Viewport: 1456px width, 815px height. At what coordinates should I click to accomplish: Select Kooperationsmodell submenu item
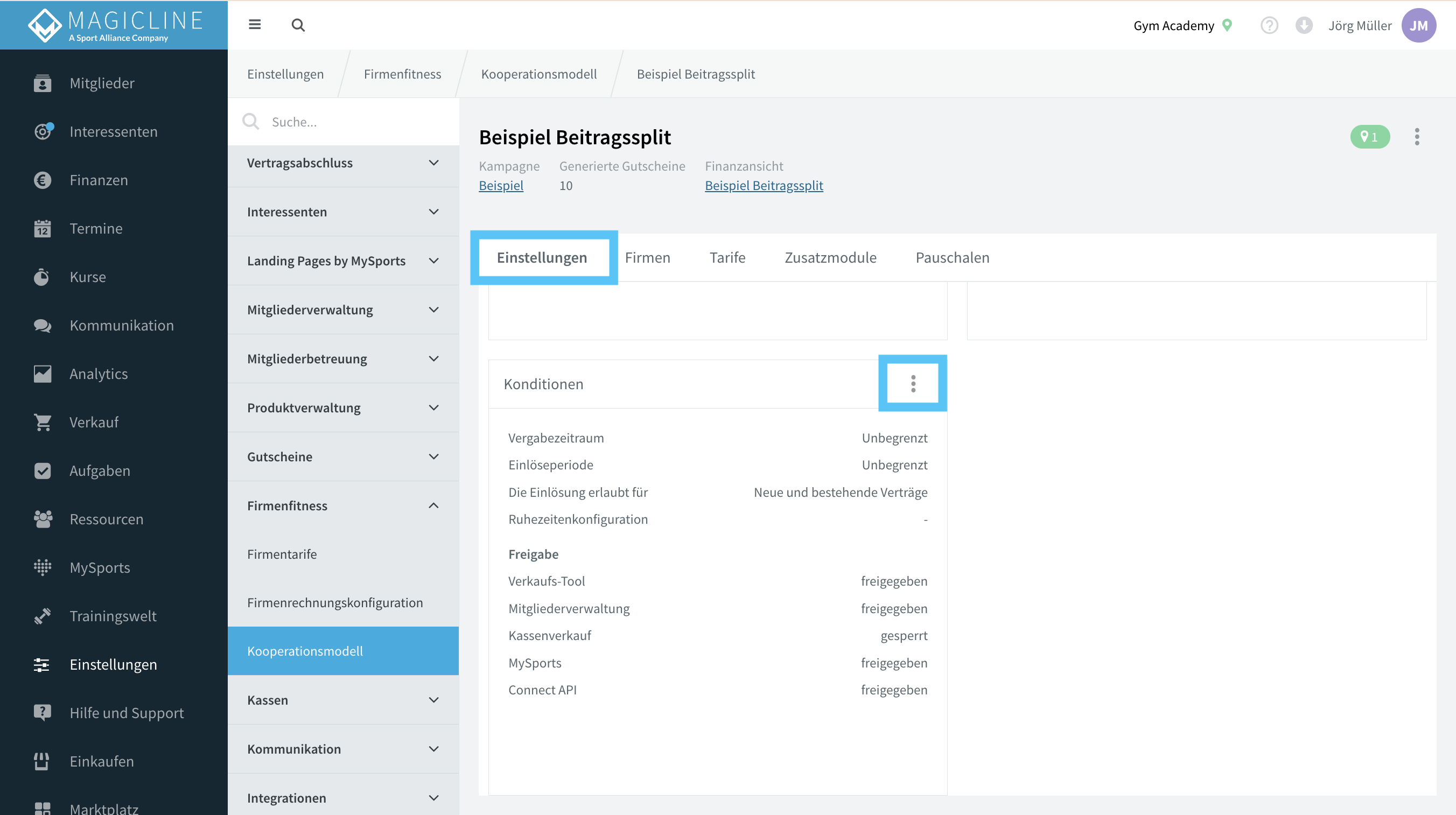click(x=344, y=651)
